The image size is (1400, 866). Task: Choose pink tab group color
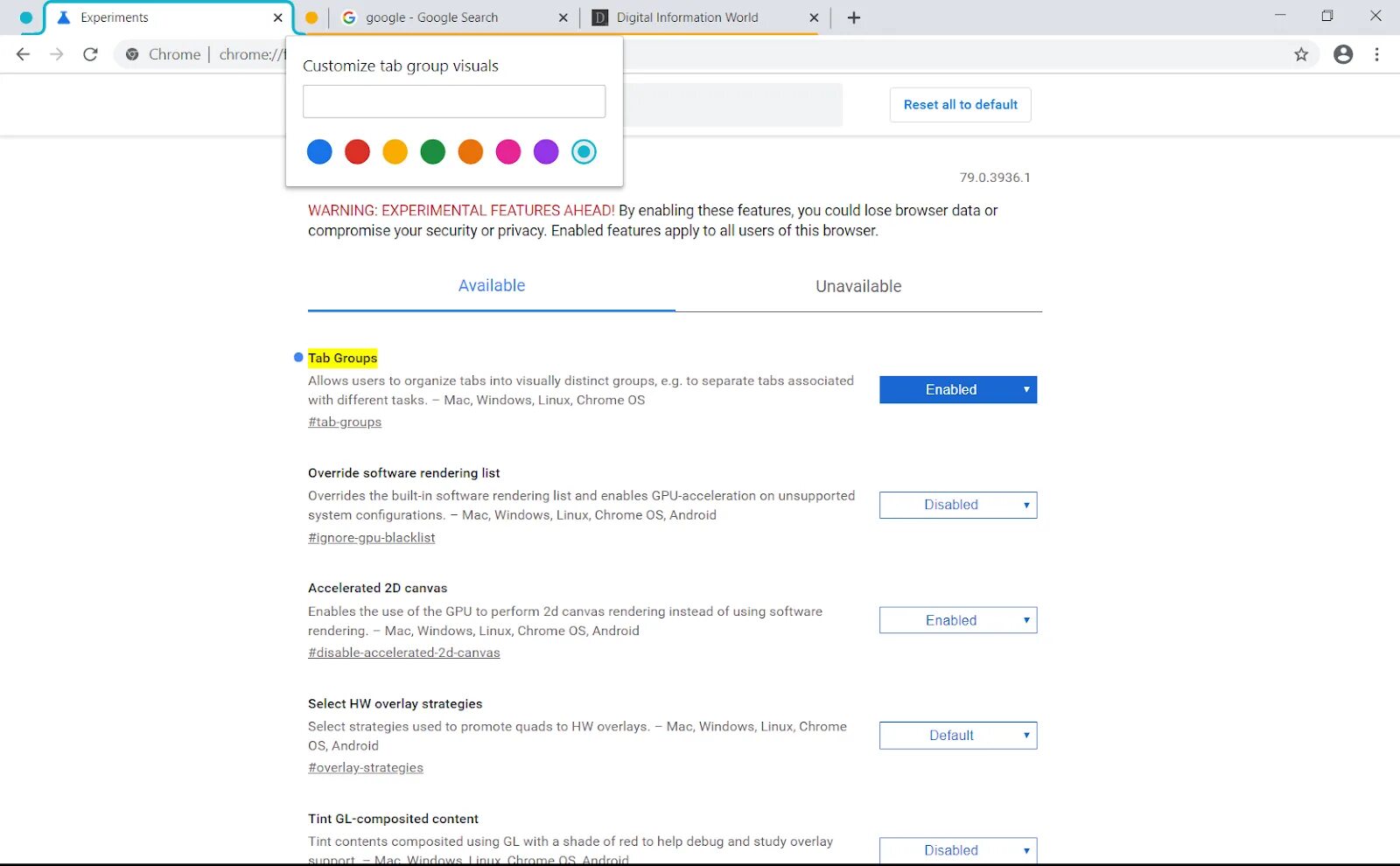pyautogui.click(x=508, y=152)
